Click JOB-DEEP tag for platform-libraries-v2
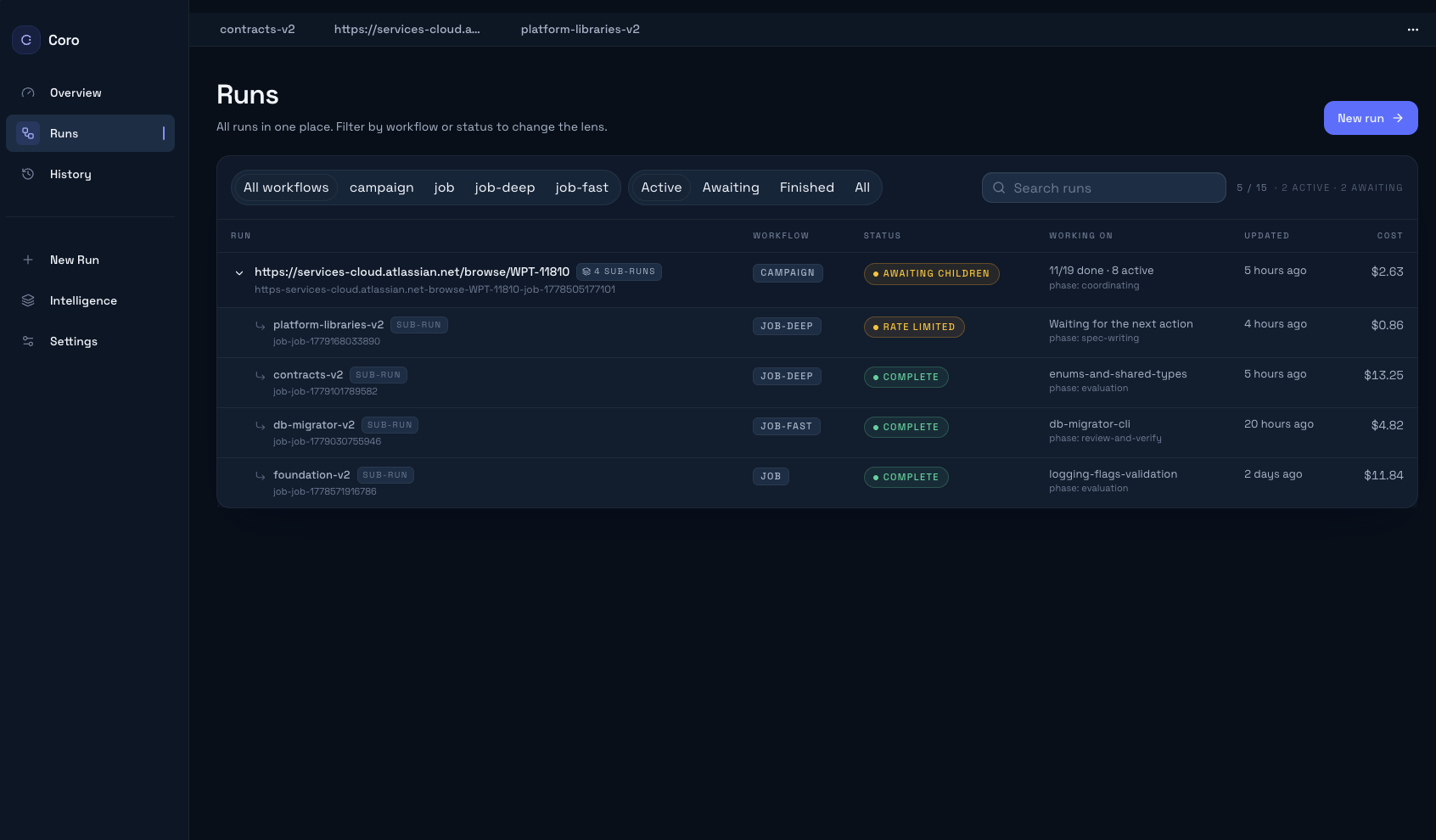The height and width of the screenshot is (840, 1436). click(787, 326)
